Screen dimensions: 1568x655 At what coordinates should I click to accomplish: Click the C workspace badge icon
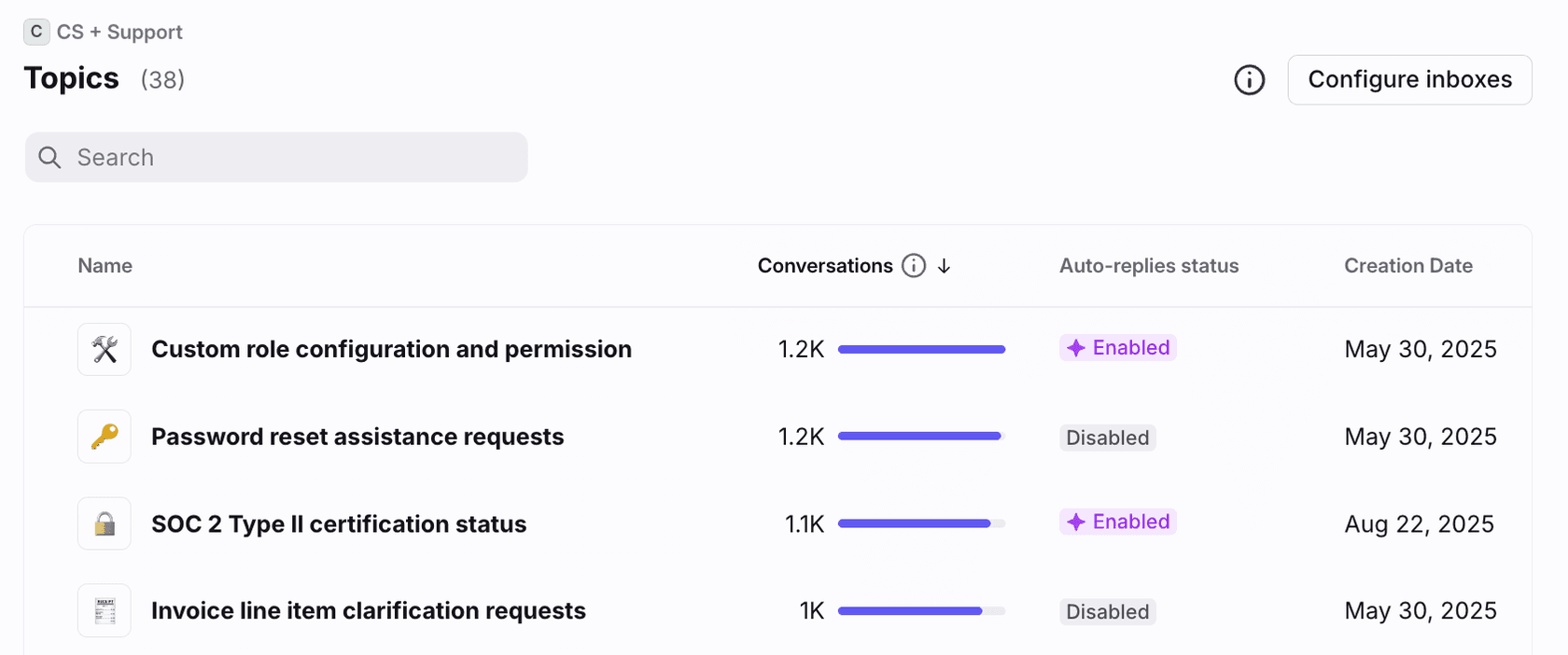(x=35, y=32)
